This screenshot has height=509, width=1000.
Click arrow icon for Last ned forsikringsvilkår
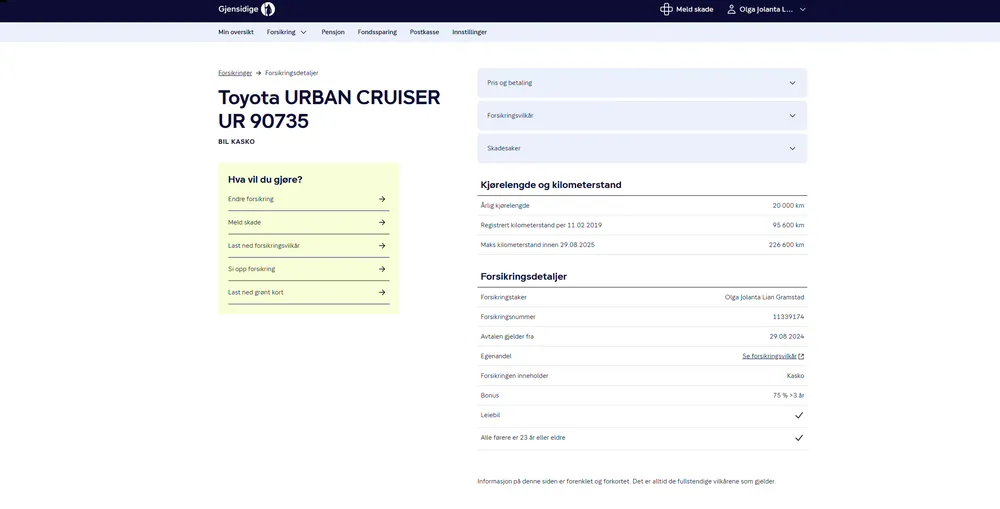click(382, 246)
